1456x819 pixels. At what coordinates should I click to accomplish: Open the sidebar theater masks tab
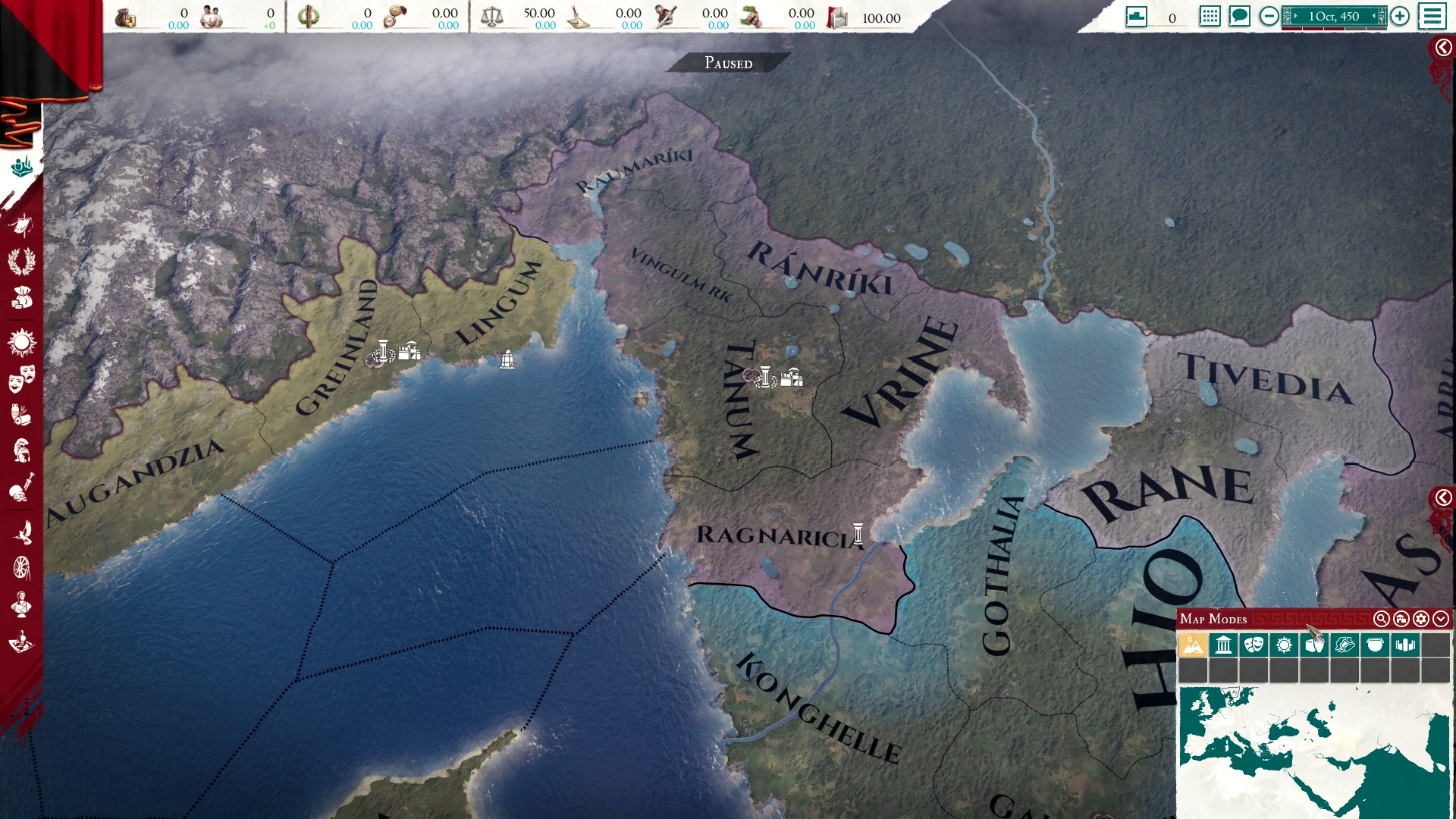21,378
